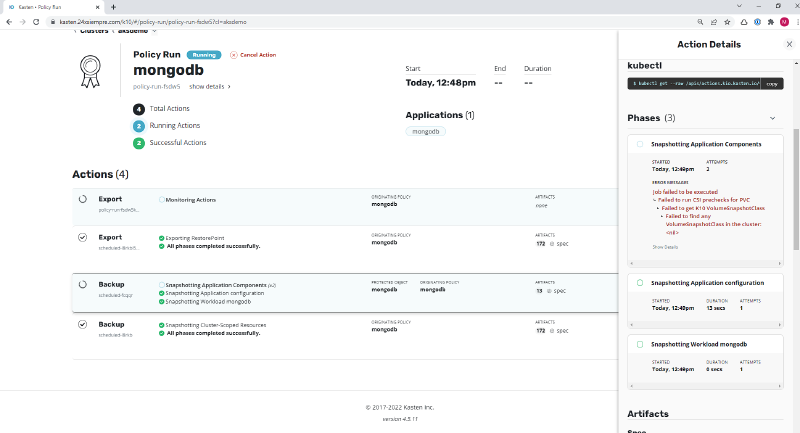Click the browser back arrow

(x=9, y=22)
